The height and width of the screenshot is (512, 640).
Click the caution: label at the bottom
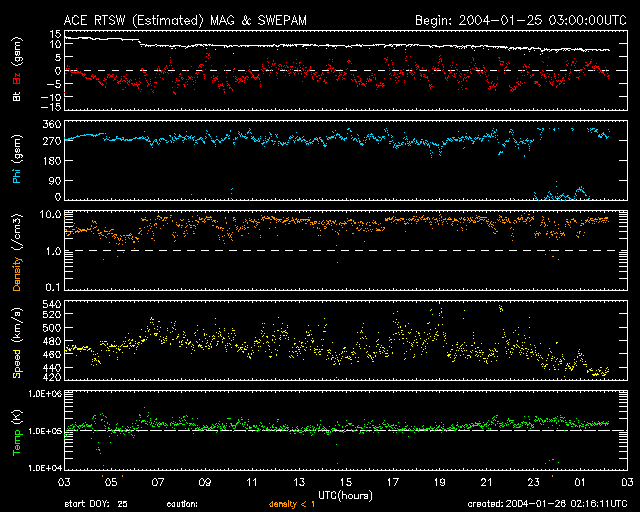[182, 504]
